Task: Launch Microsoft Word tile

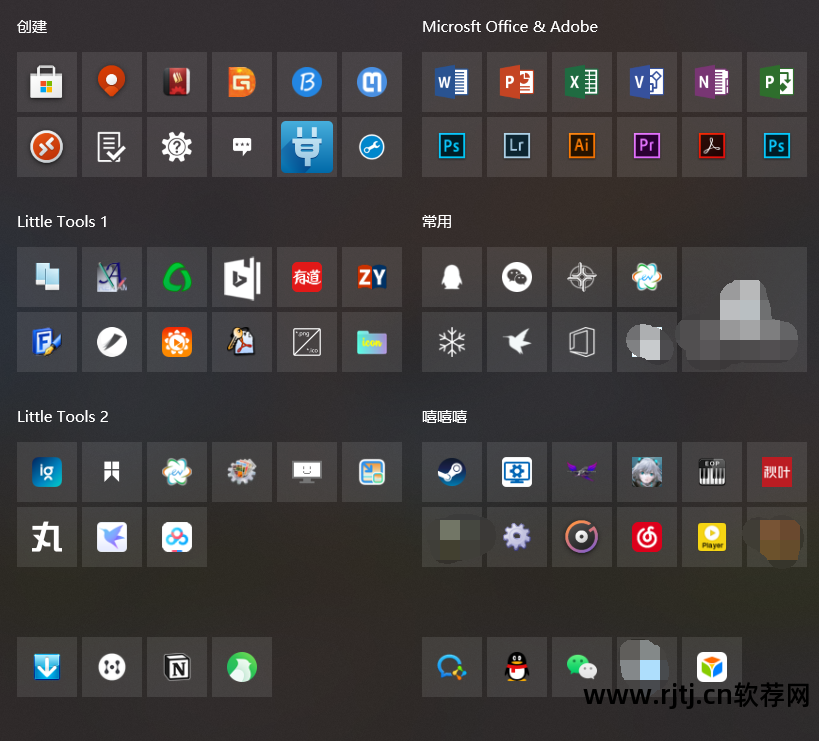Action: pyautogui.click(x=452, y=82)
